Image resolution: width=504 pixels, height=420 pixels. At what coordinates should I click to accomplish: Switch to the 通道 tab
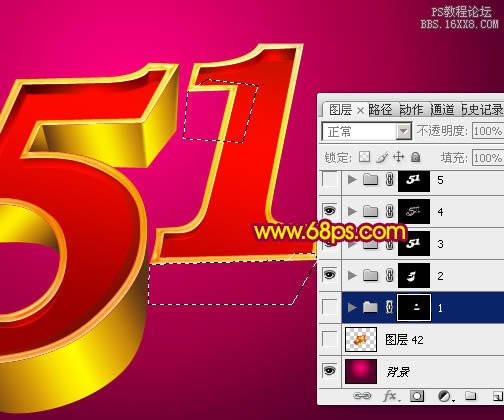coord(442,109)
